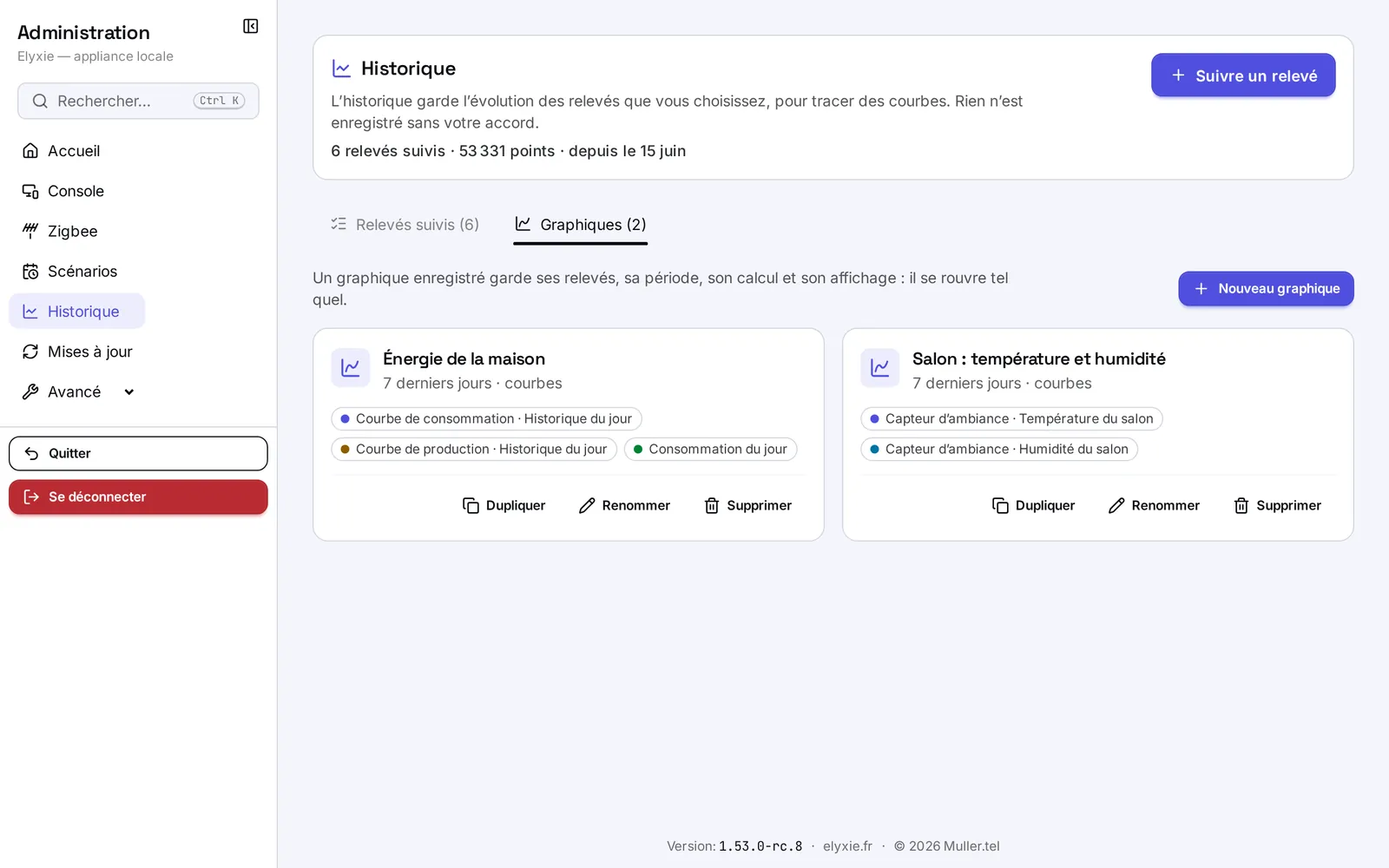Focus the Rechercher search field

(x=138, y=101)
